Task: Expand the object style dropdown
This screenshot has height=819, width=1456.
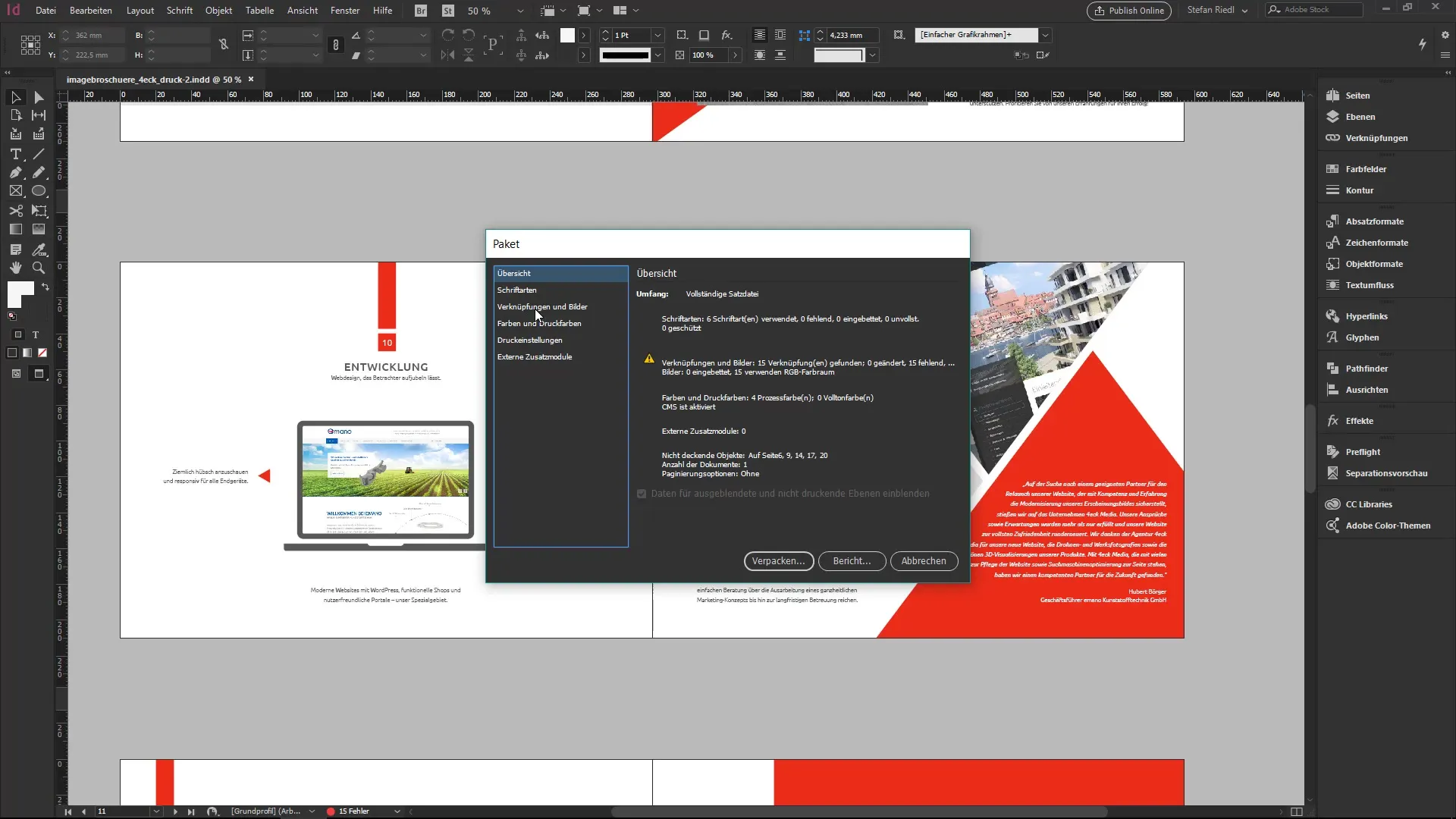Action: coord(1045,35)
